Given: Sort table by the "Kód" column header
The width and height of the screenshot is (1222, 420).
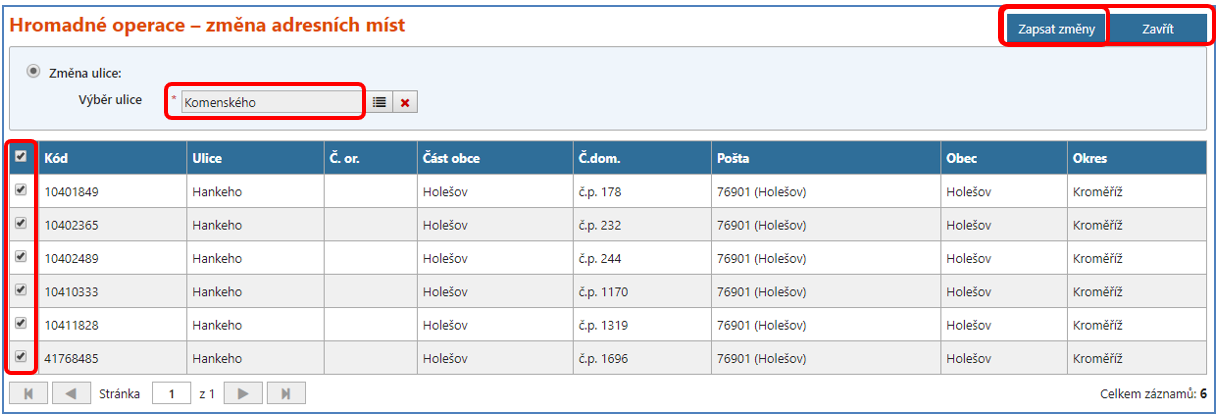Looking at the screenshot, I should coord(57,158).
